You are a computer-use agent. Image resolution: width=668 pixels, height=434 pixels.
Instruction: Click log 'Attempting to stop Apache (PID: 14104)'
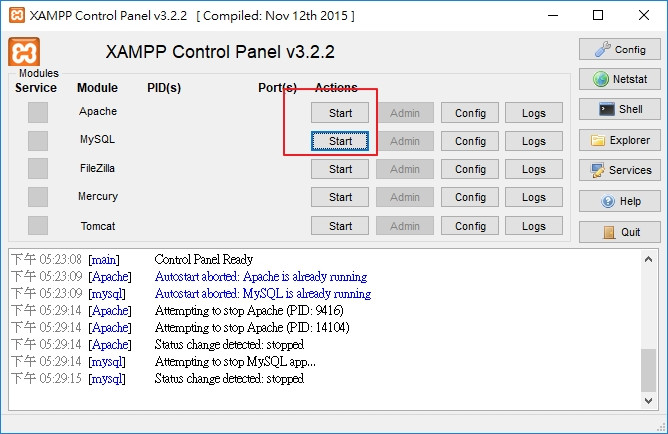pos(252,328)
